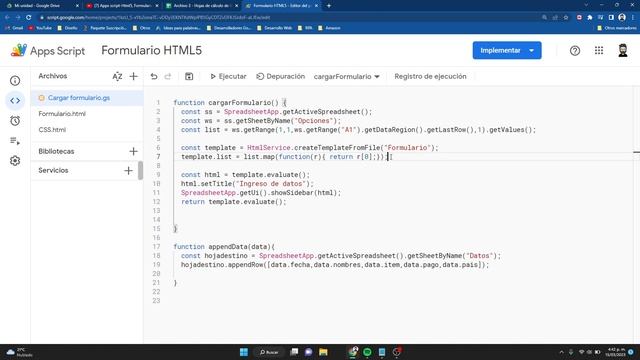
Task: Run the script with Ejecutar
Action: click(228, 76)
